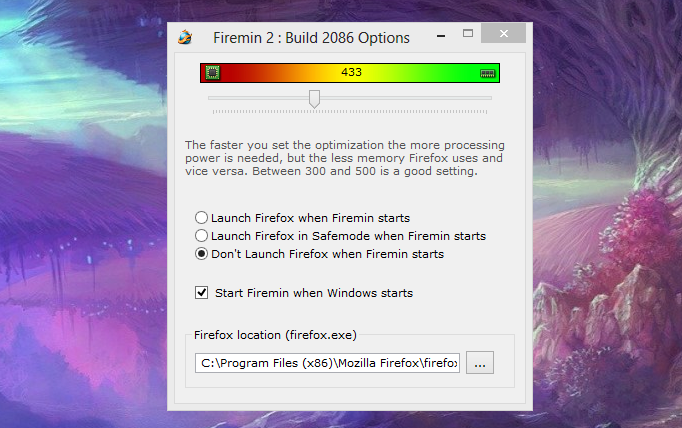Uncheck Start Firemin when Windows starts

pos(201,292)
